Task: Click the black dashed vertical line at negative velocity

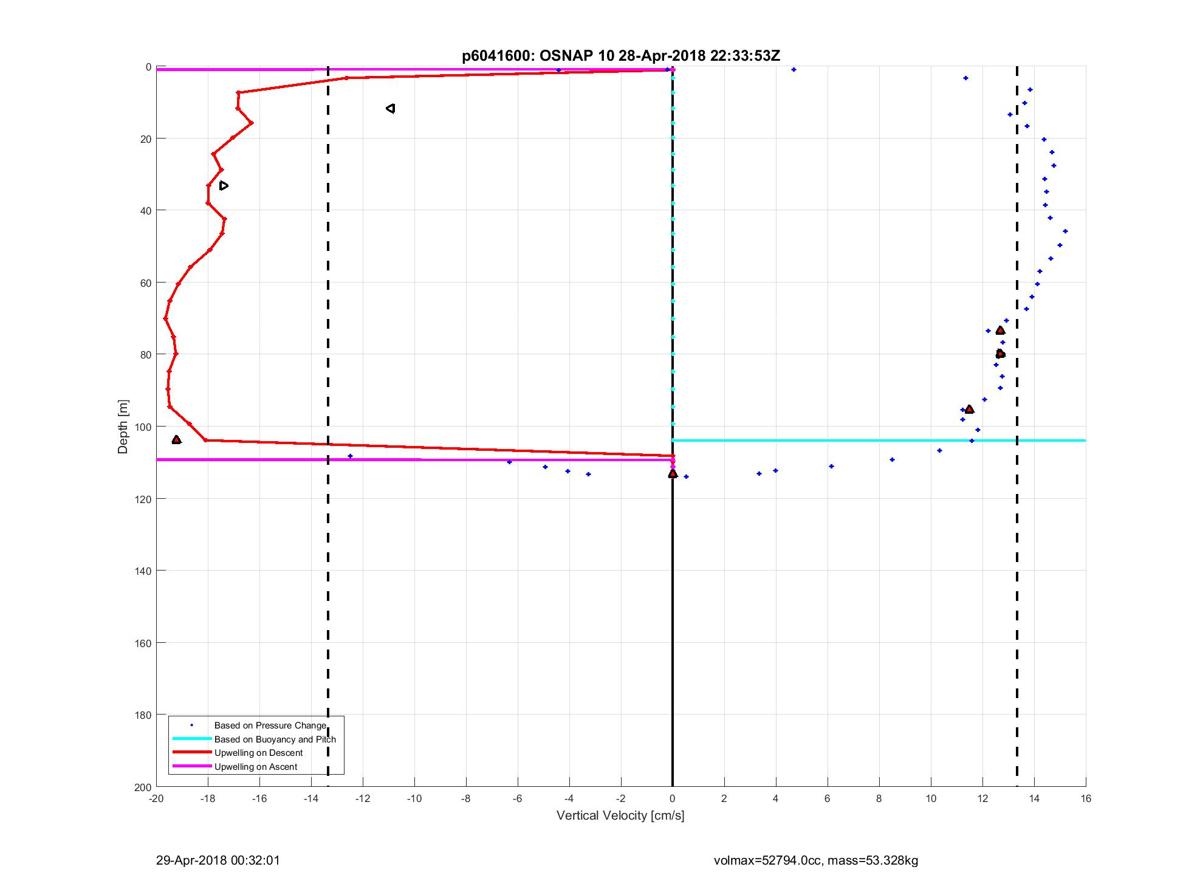Action: click(328, 427)
